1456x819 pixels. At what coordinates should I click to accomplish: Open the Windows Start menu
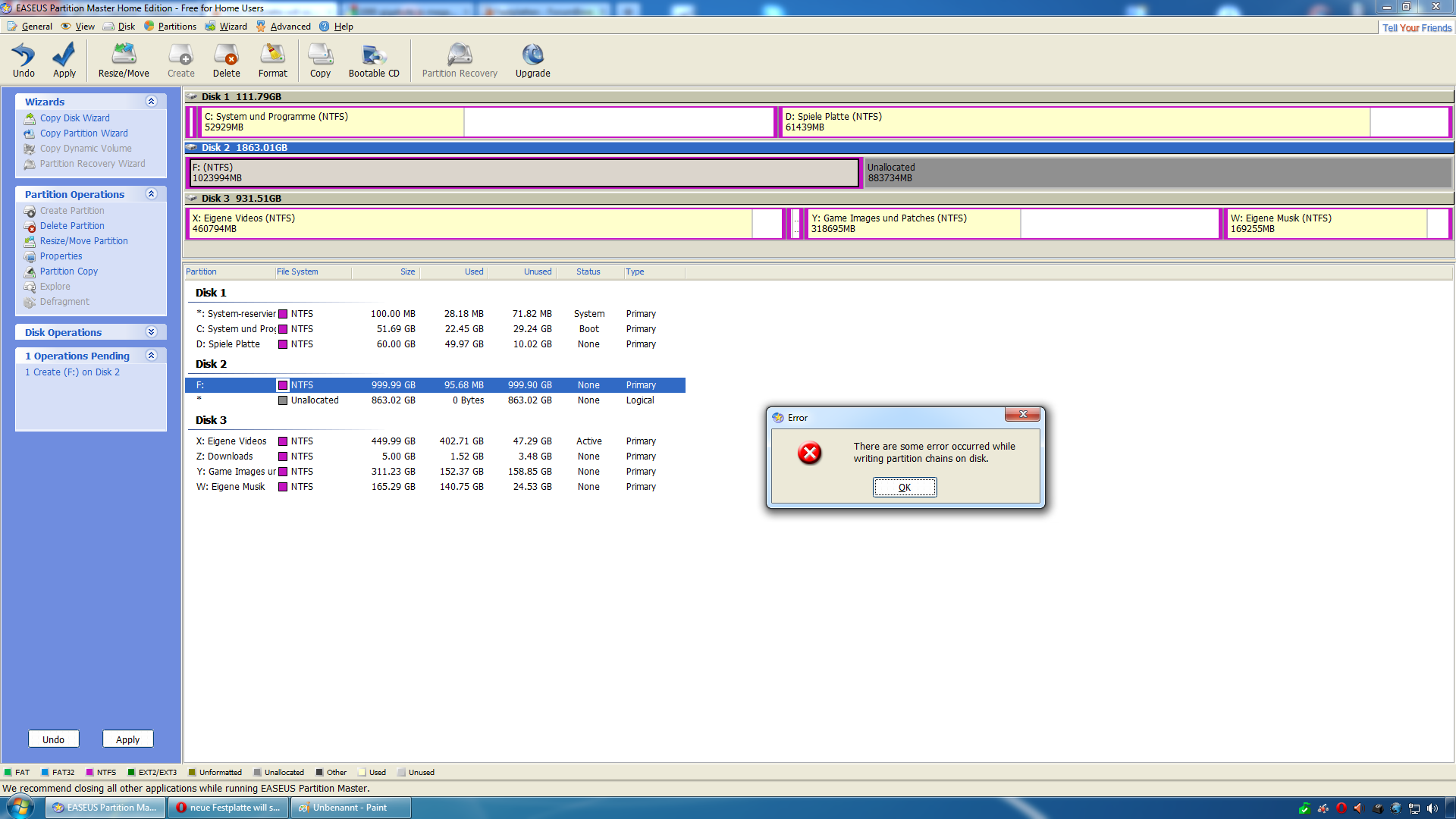[x=20, y=807]
